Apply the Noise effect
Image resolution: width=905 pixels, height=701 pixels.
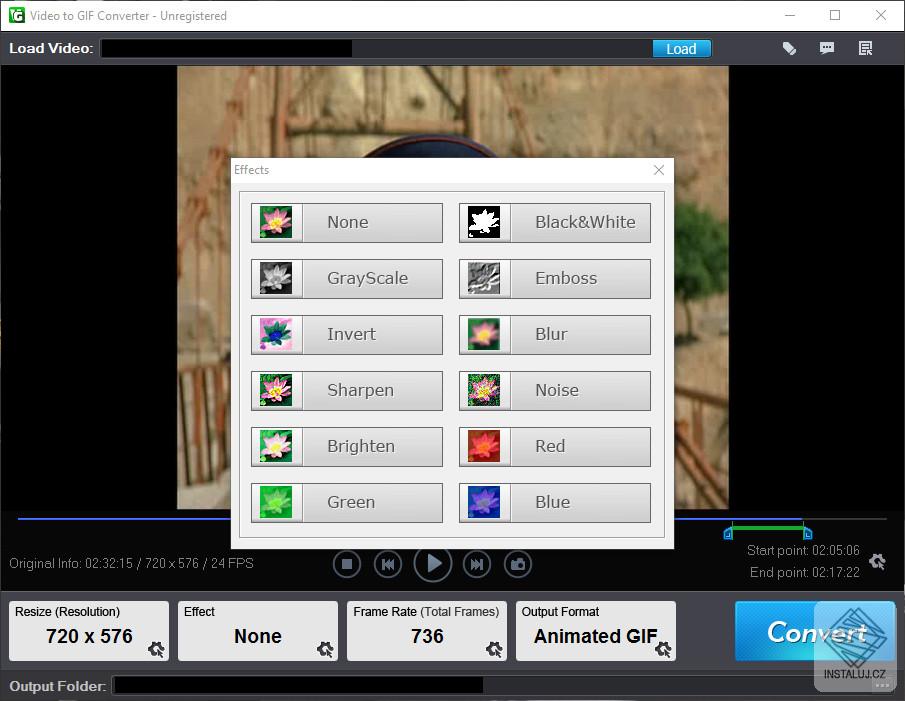555,390
